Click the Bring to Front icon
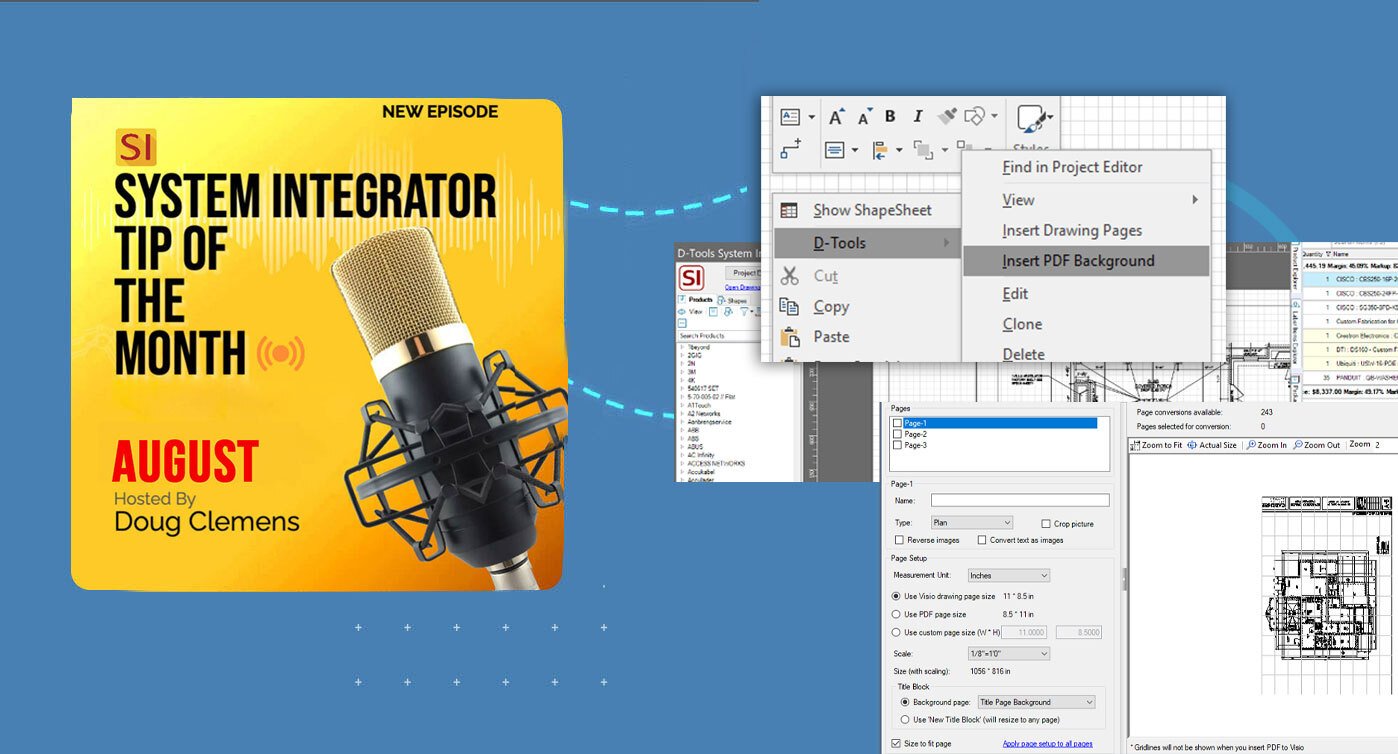 pyautogui.click(x=922, y=150)
